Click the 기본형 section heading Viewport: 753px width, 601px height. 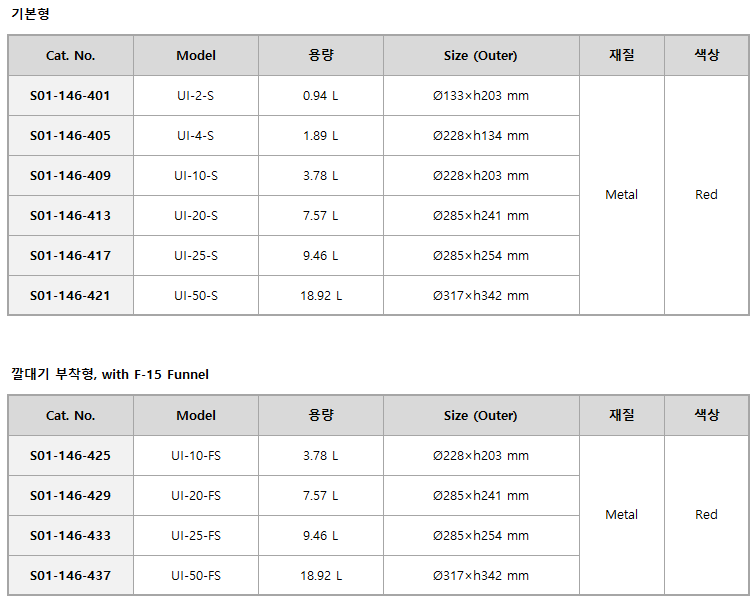pos(30,13)
